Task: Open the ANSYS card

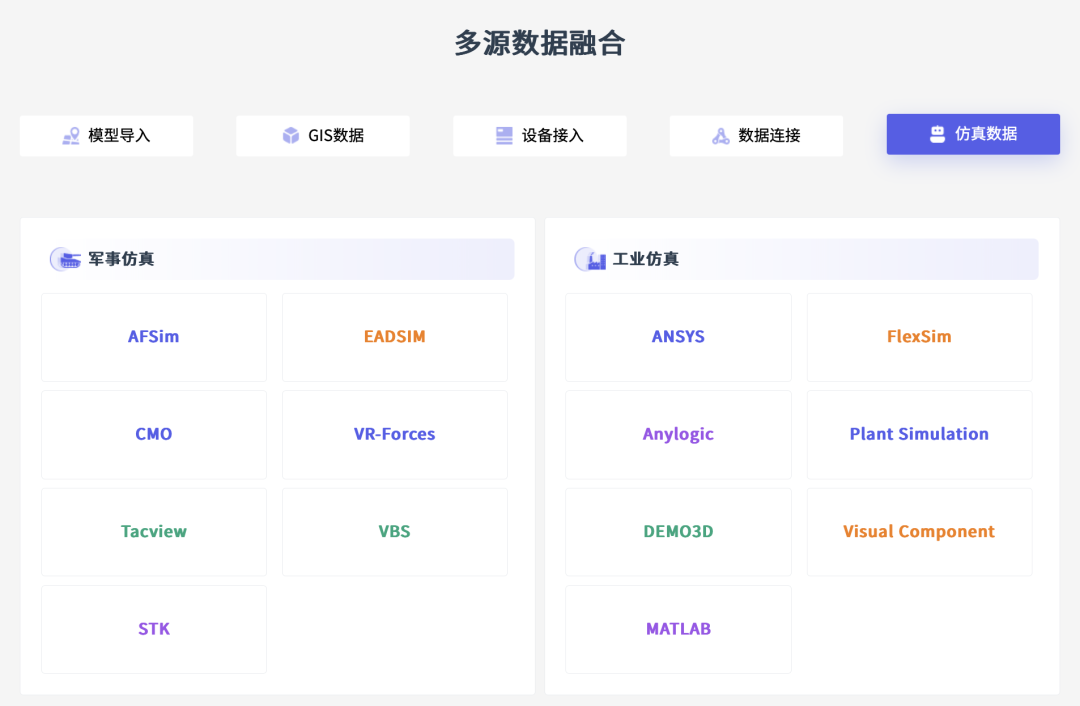Action: coord(678,338)
